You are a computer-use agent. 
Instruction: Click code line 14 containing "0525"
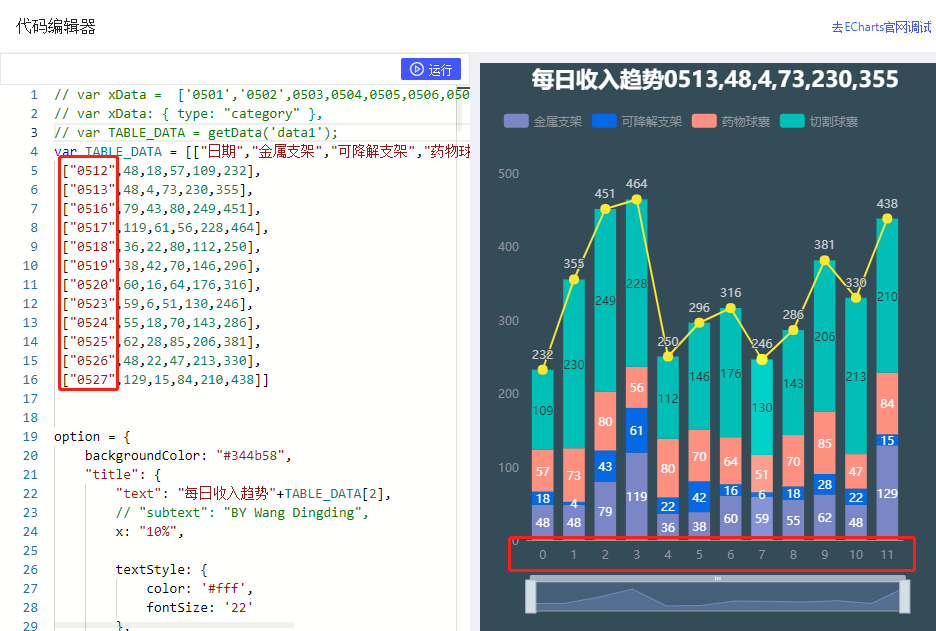tap(161, 341)
